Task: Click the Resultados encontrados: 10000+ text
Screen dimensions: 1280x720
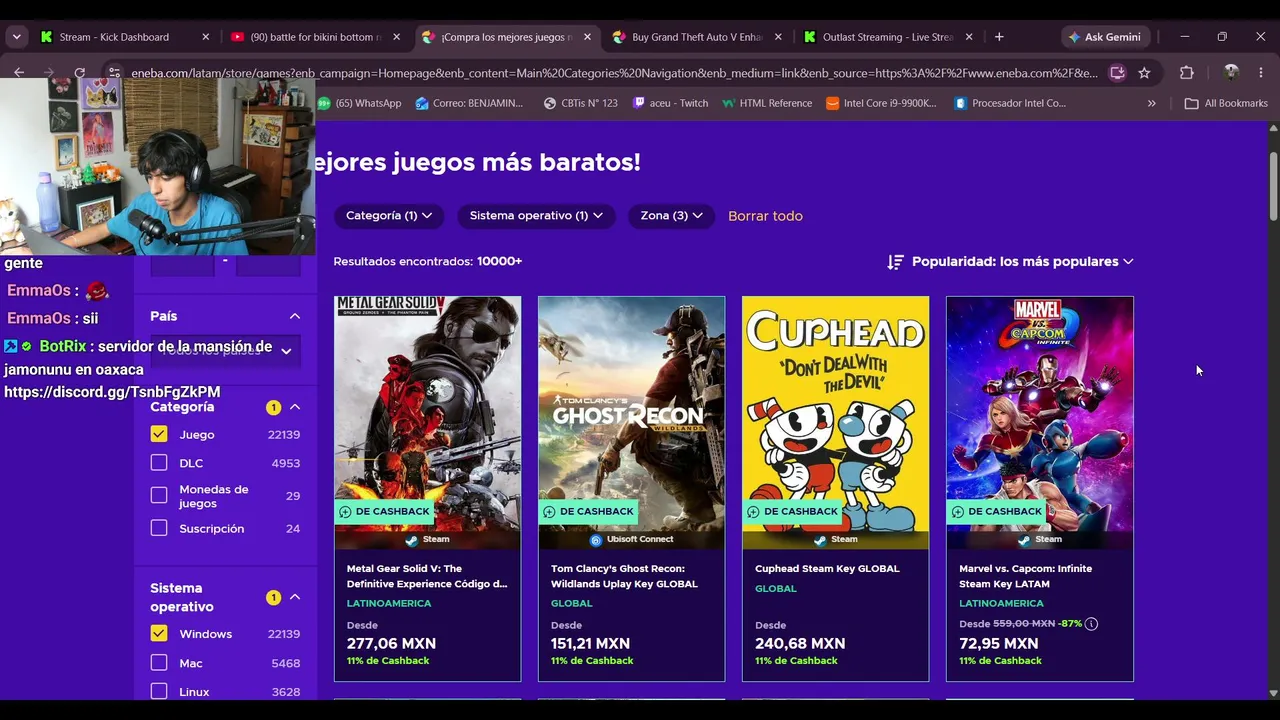Action: (428, 261)
